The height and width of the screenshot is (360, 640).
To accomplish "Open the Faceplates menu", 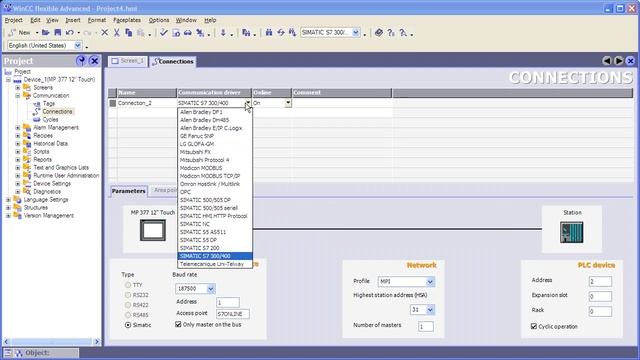I will (x=127, y=20).
